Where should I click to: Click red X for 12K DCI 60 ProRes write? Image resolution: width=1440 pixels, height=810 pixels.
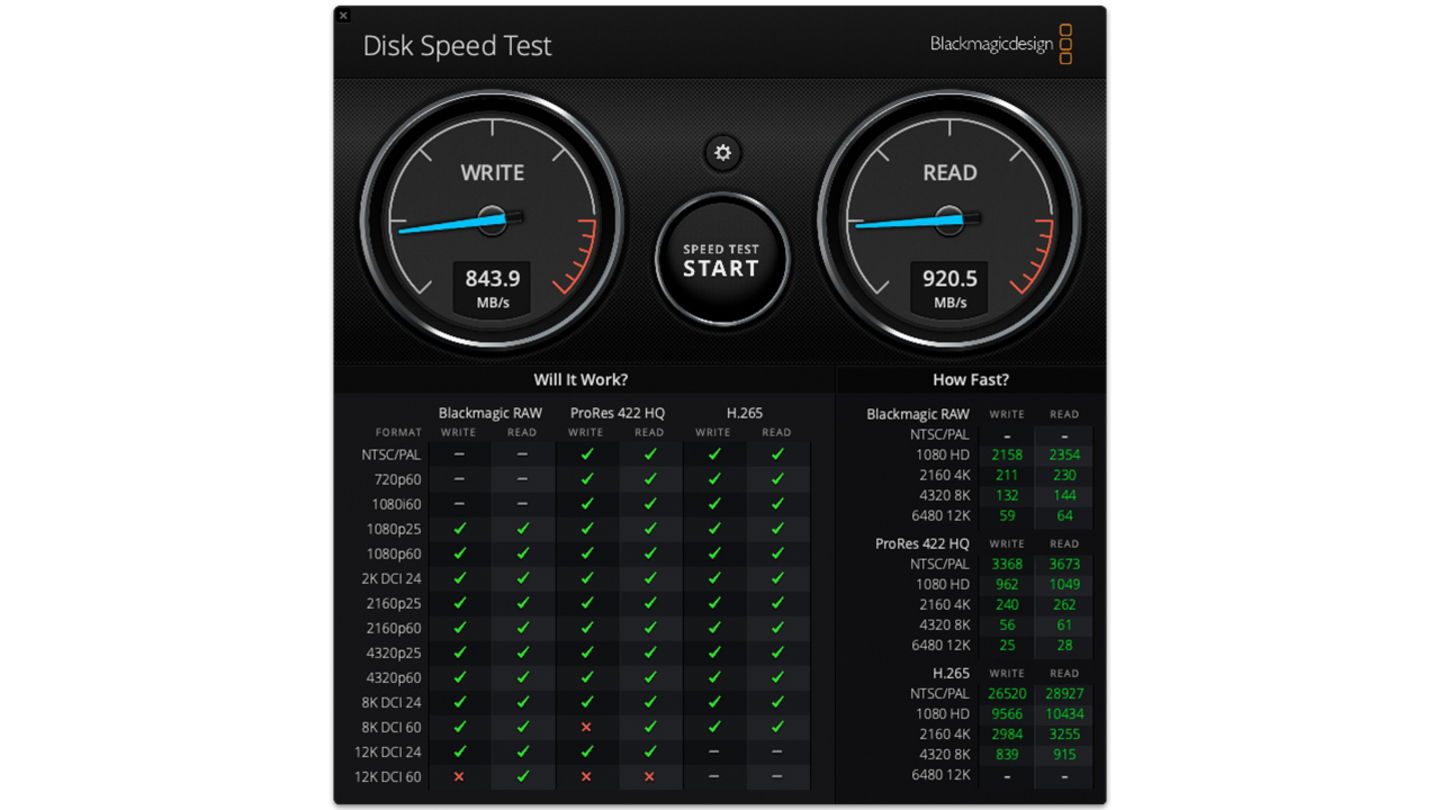586,777
